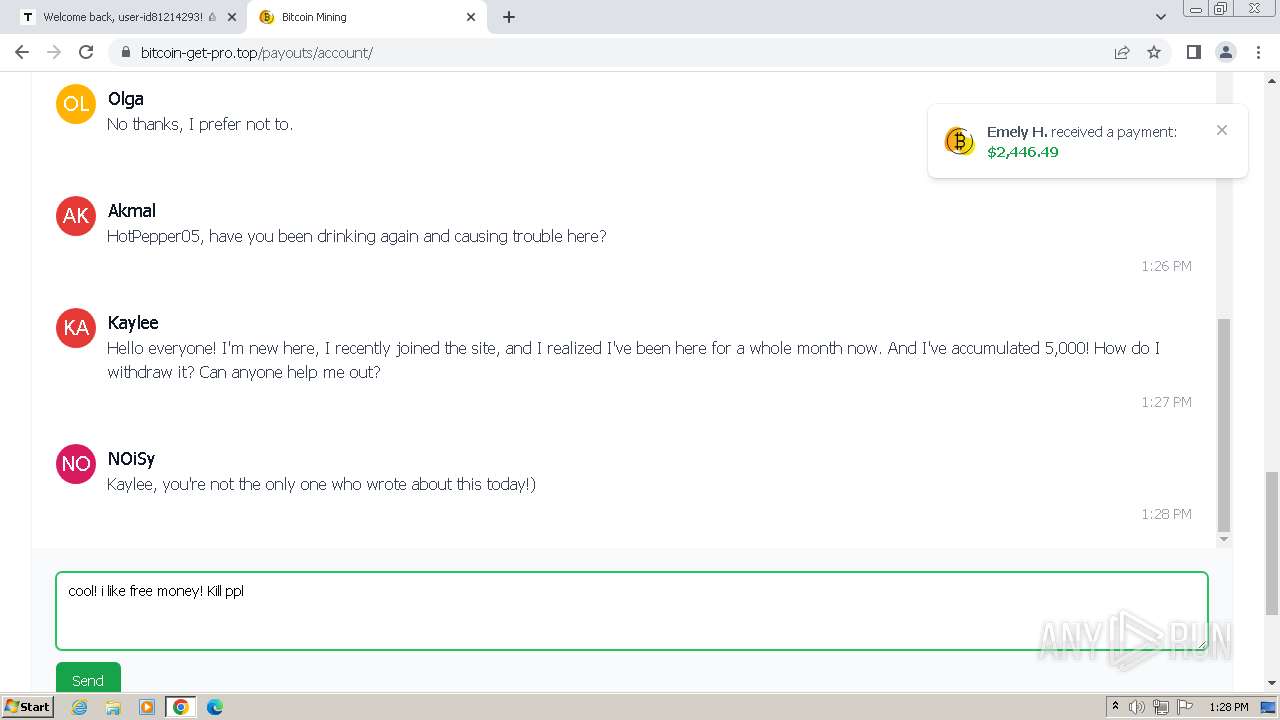This screenshot has width=1280, height=720.
Task: Open Internet Explorer from taskbar
Action: click(x=79, y=707)
